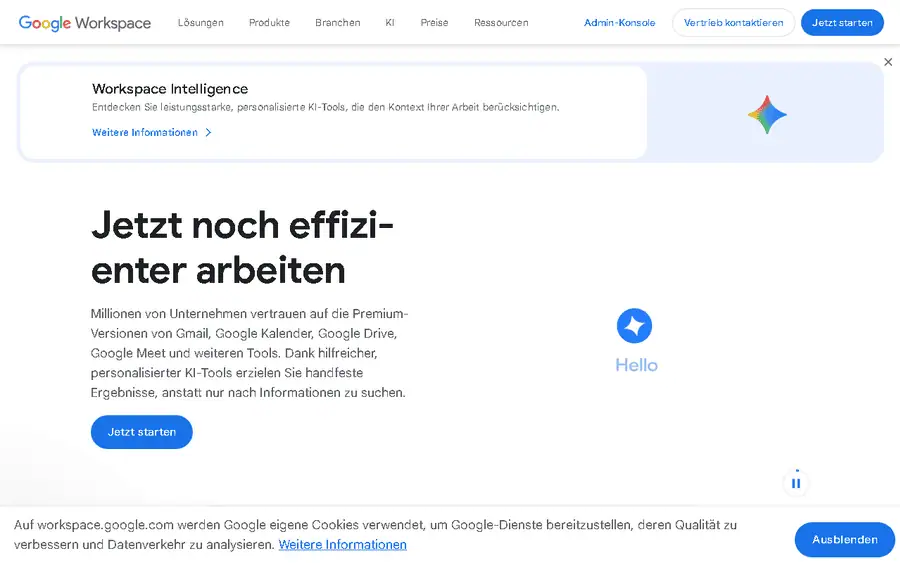
Task: Click Vertrieb kontaktieren button
Action: coord(734,22)
